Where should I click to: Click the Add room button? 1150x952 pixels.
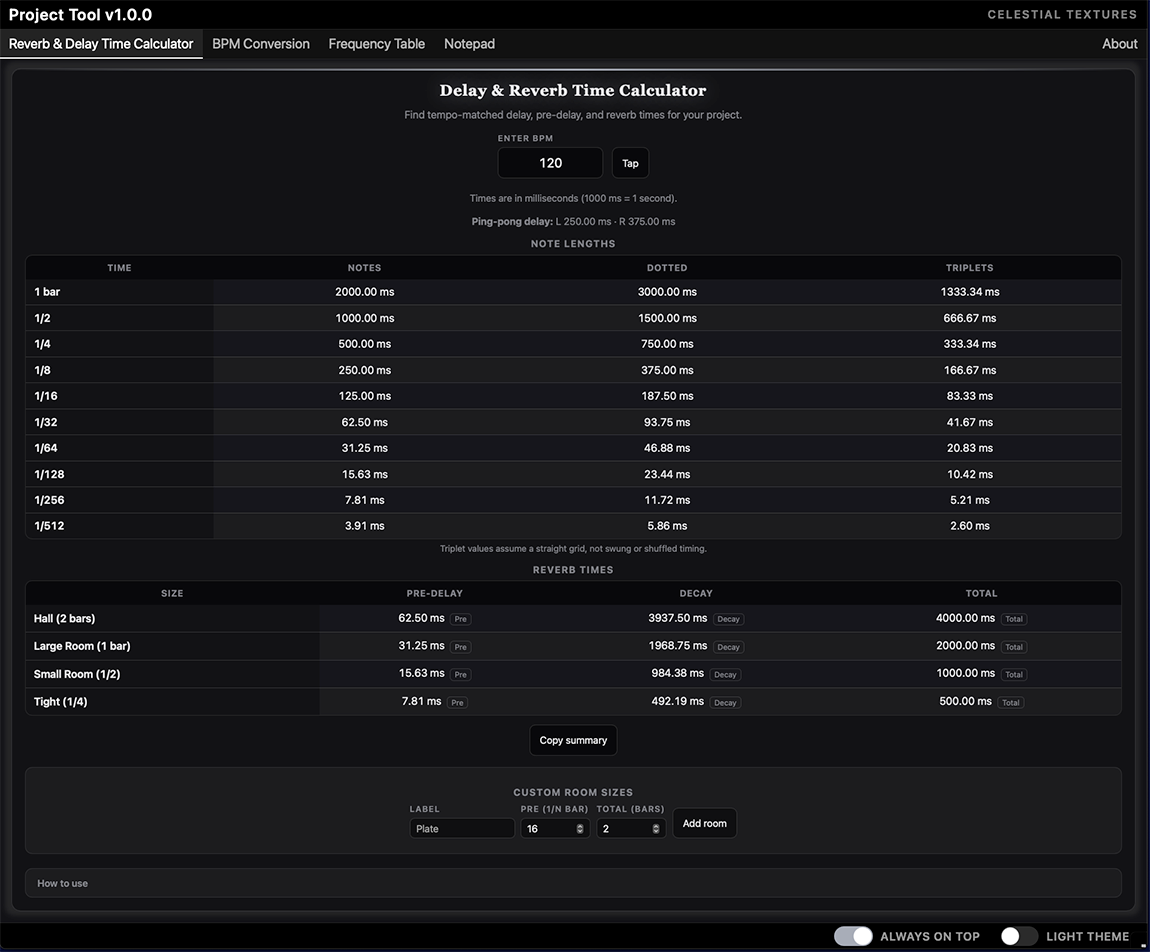pos(704,823)
